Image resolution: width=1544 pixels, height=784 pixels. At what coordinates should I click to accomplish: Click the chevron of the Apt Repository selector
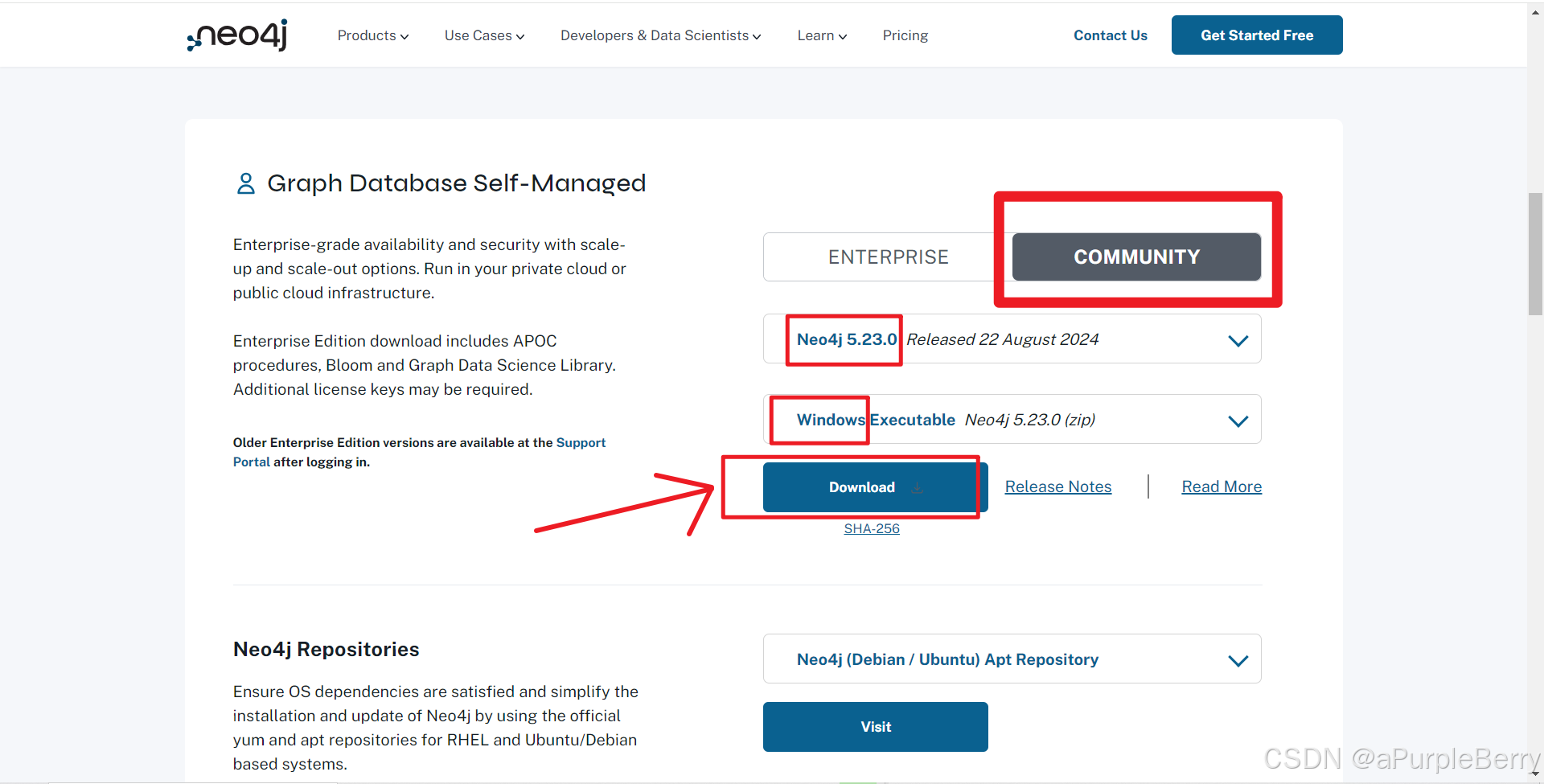[1238, 660]
